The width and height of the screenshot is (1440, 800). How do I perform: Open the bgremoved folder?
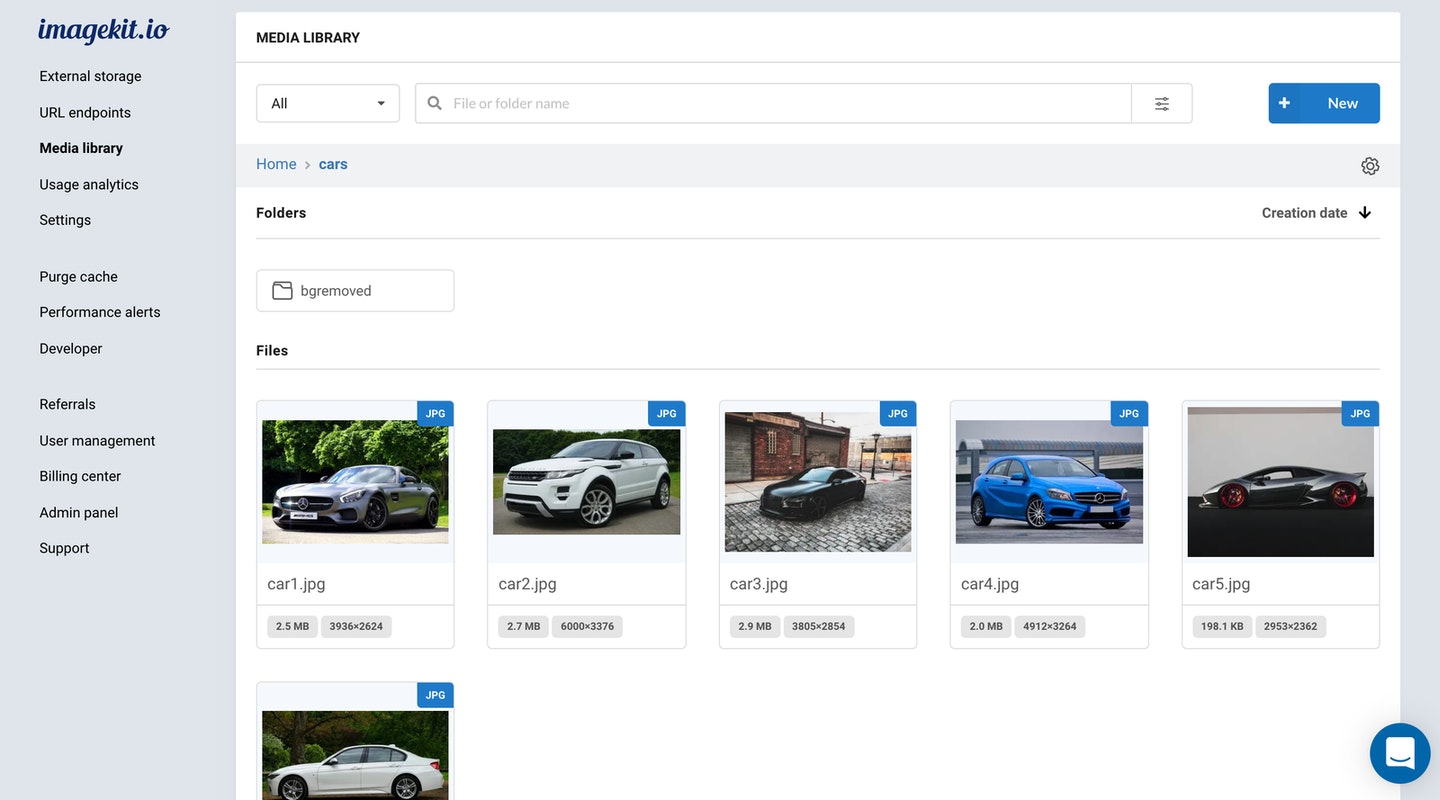355,291
